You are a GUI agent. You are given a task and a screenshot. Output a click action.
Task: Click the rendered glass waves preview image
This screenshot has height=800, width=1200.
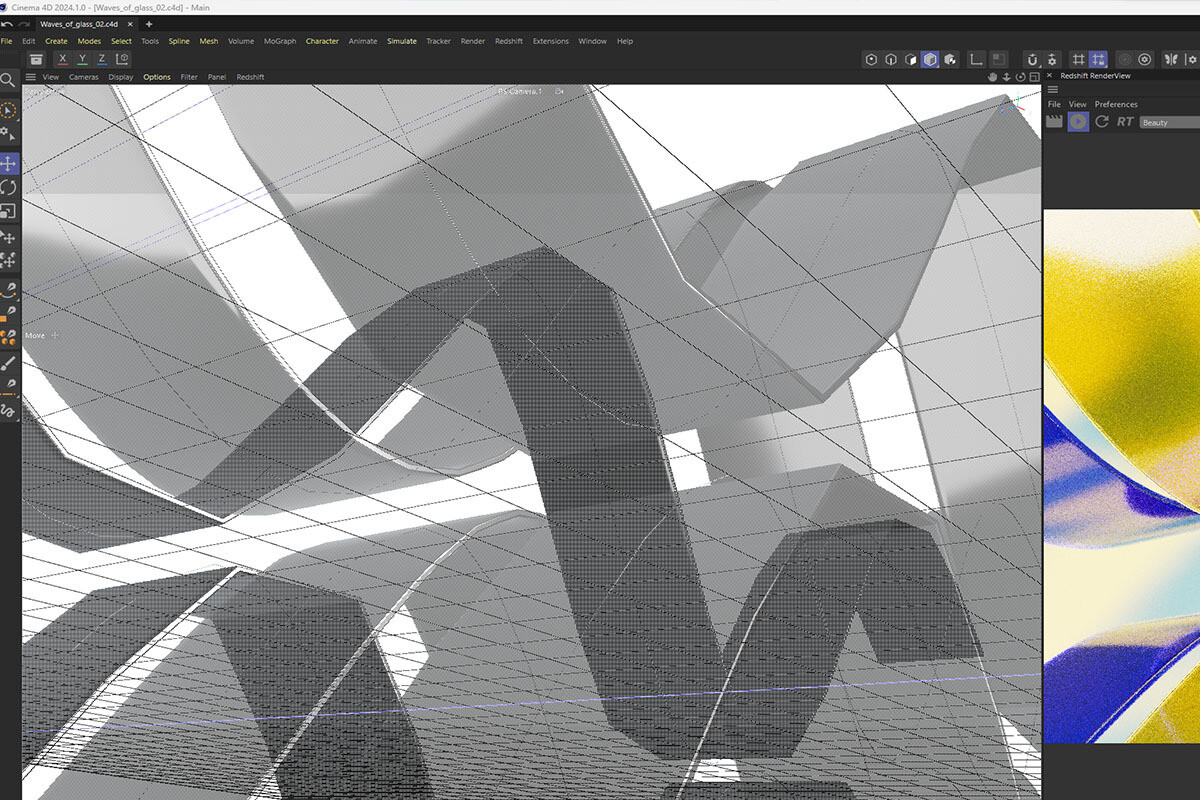pyautogui.click(x=1122, y=476)
